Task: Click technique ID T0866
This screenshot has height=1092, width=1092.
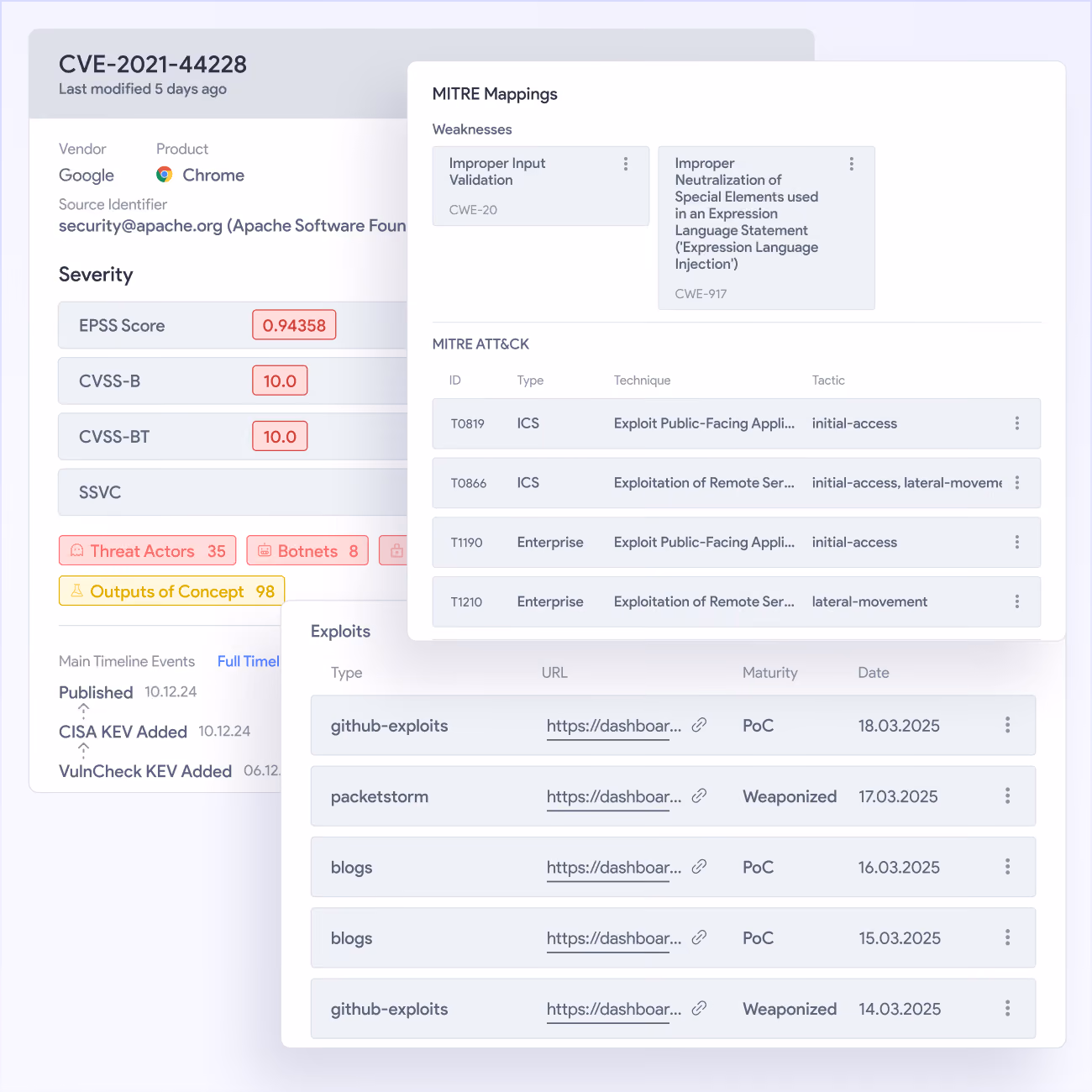Action: click(x=469, y=483)
